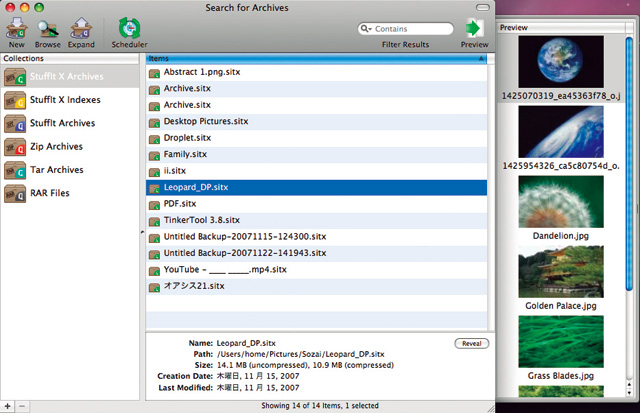The width and height of the screenshot is (640, 413).
Task: Select Untitled Backup-20071115-124300.sitx
Action: (245, 237)
